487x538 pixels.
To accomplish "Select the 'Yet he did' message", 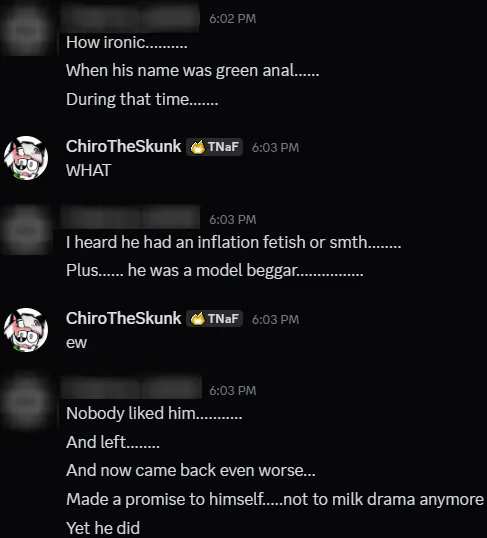I will (103, 528).
